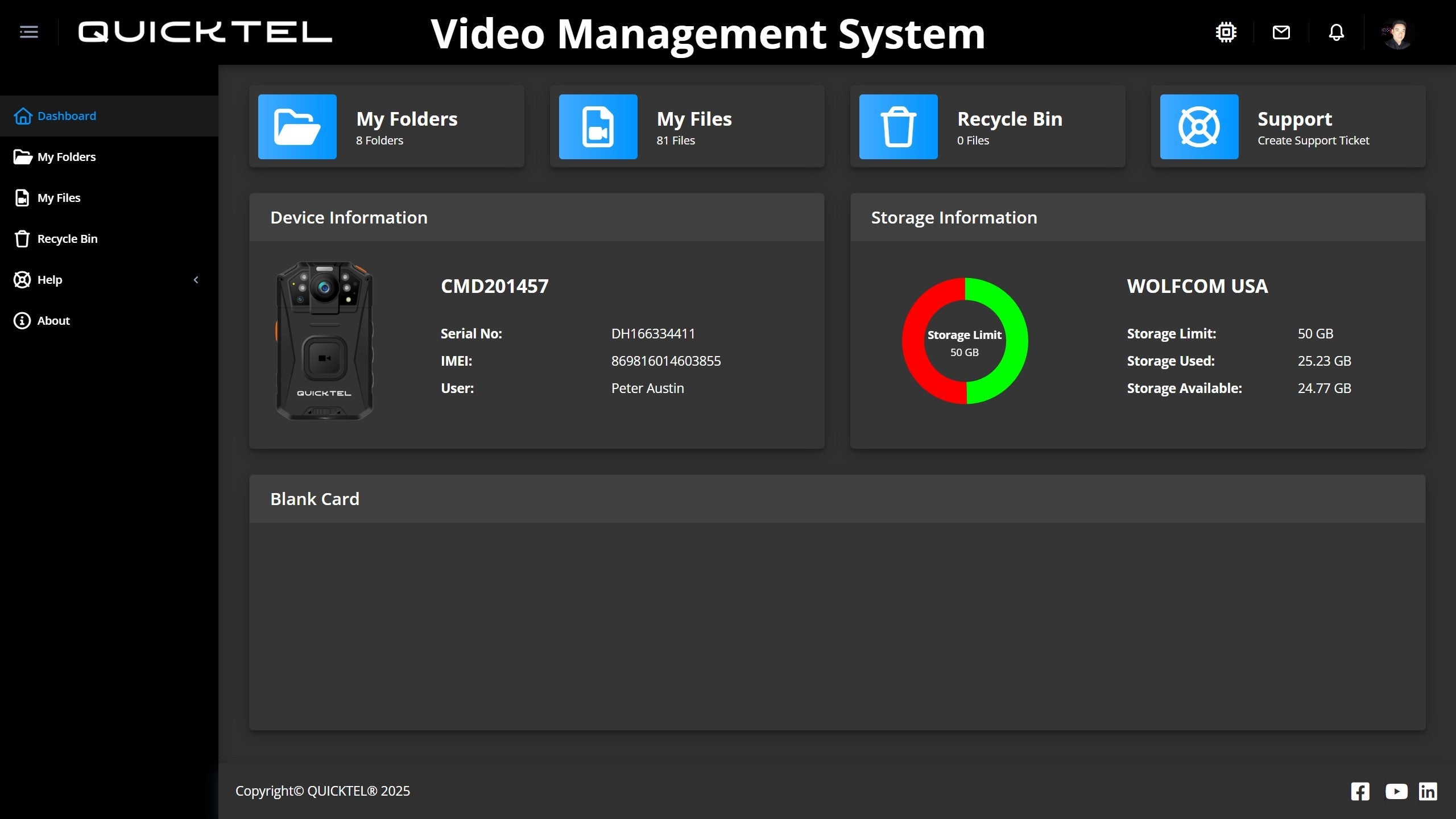Open the YouTube channel icon
Image resolution: width=1456 pixels, height=819 pixels.
[1396, 791]
